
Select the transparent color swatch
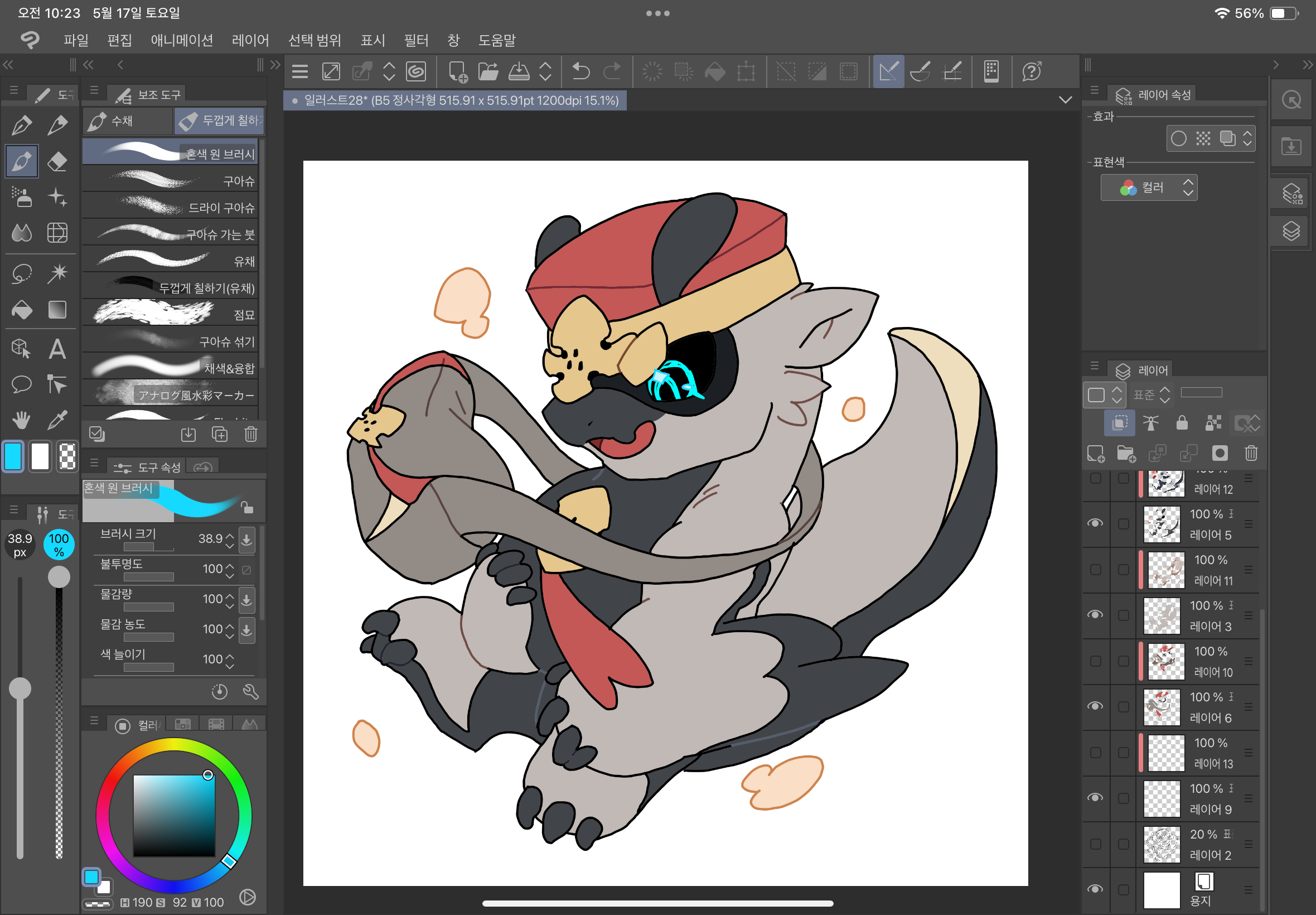tap(67, 457)
